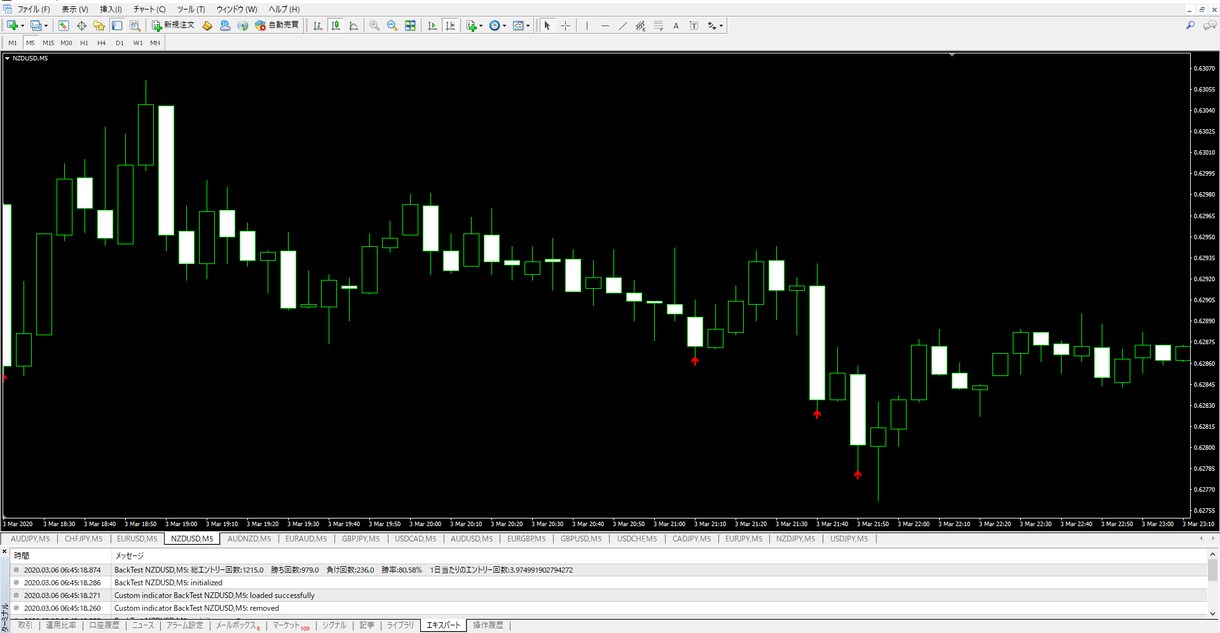Zoom in on the chart
1220x633 pixels.
[x=374, y=26]
